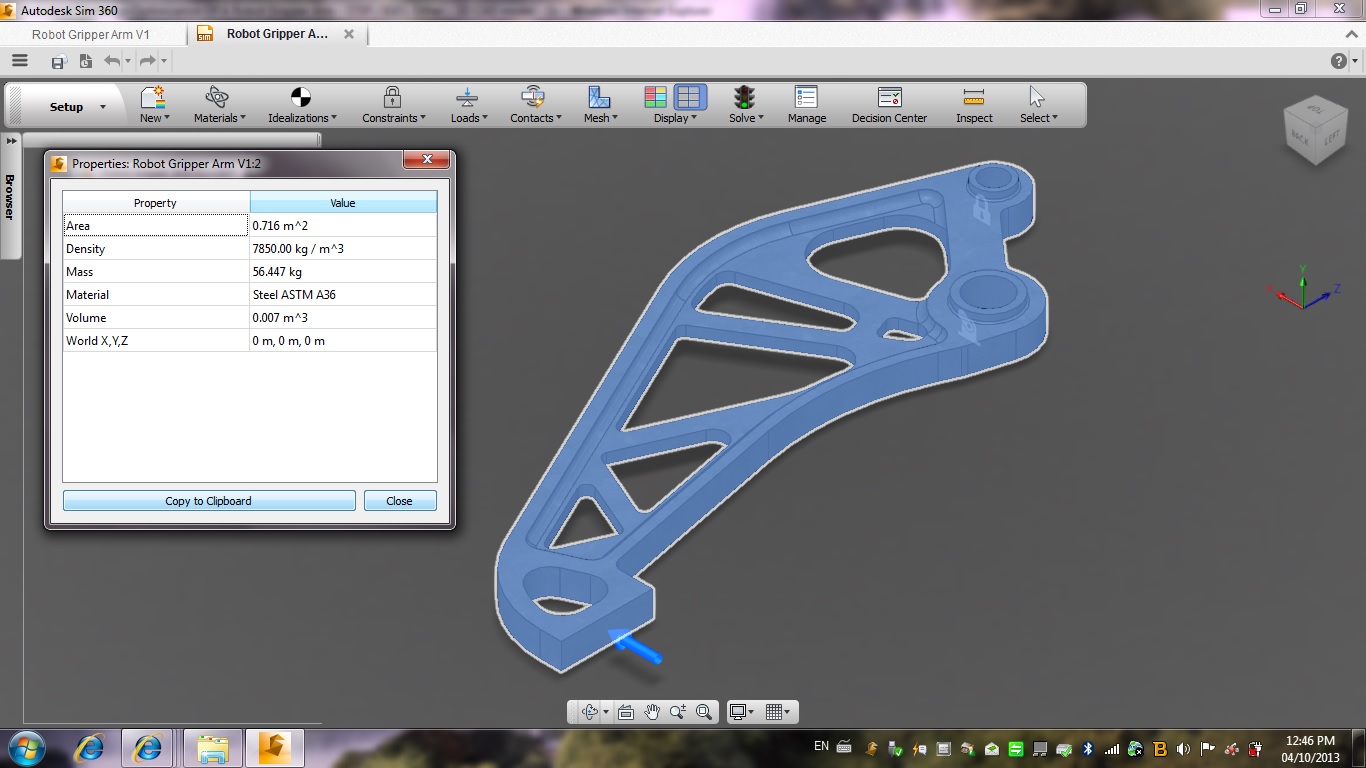Select the Pan hand tool
Viewport: 1366px width, 768px height.
coord(652,712)
